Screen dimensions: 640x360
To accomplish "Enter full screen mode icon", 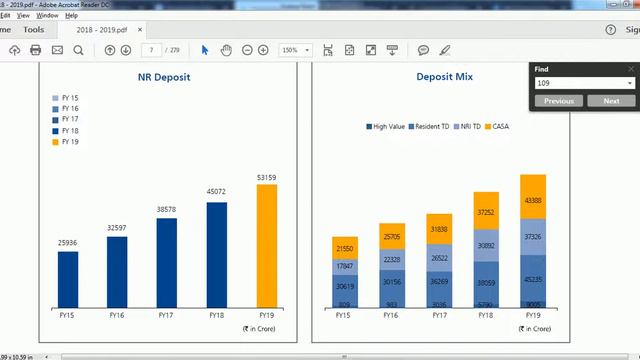I will (371, 50).
